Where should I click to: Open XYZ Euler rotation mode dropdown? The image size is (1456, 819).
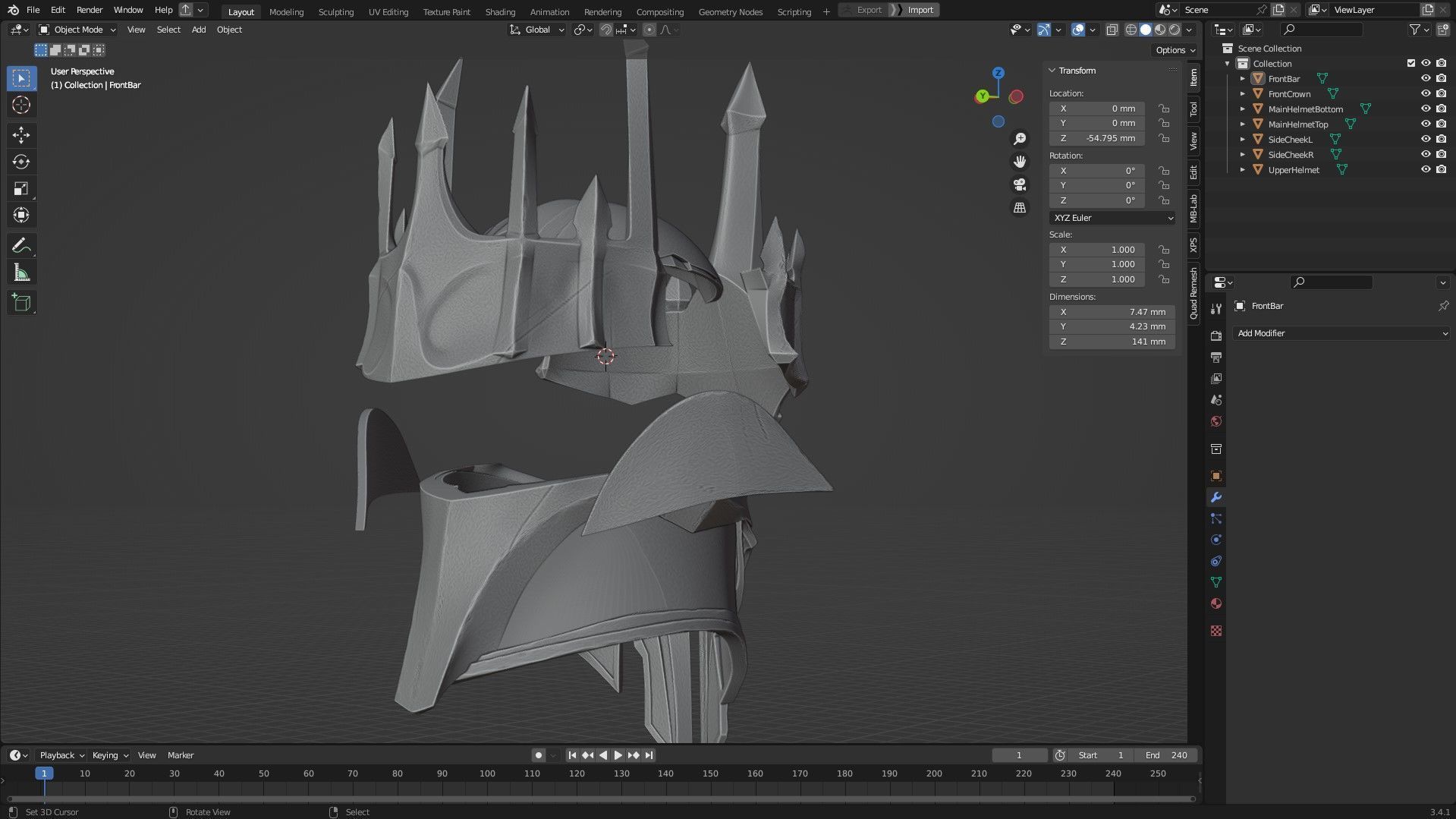pyautogui.click(x=1112, y=218)
